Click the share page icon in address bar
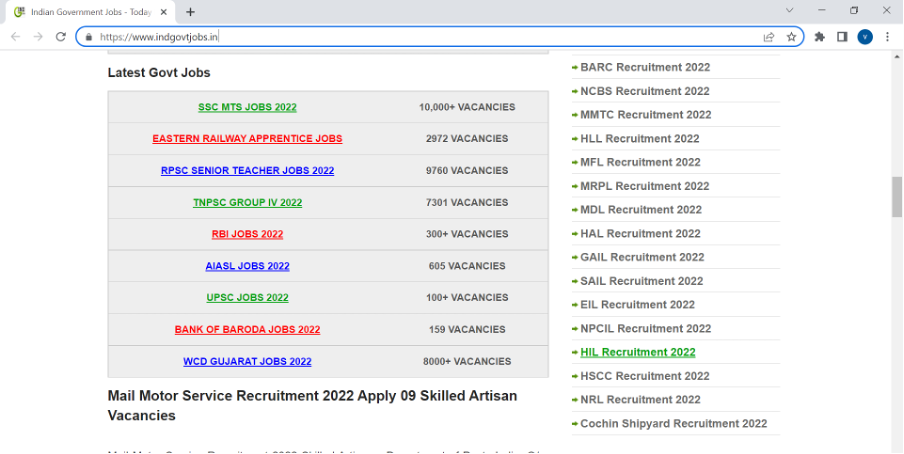 pos(768,37)
